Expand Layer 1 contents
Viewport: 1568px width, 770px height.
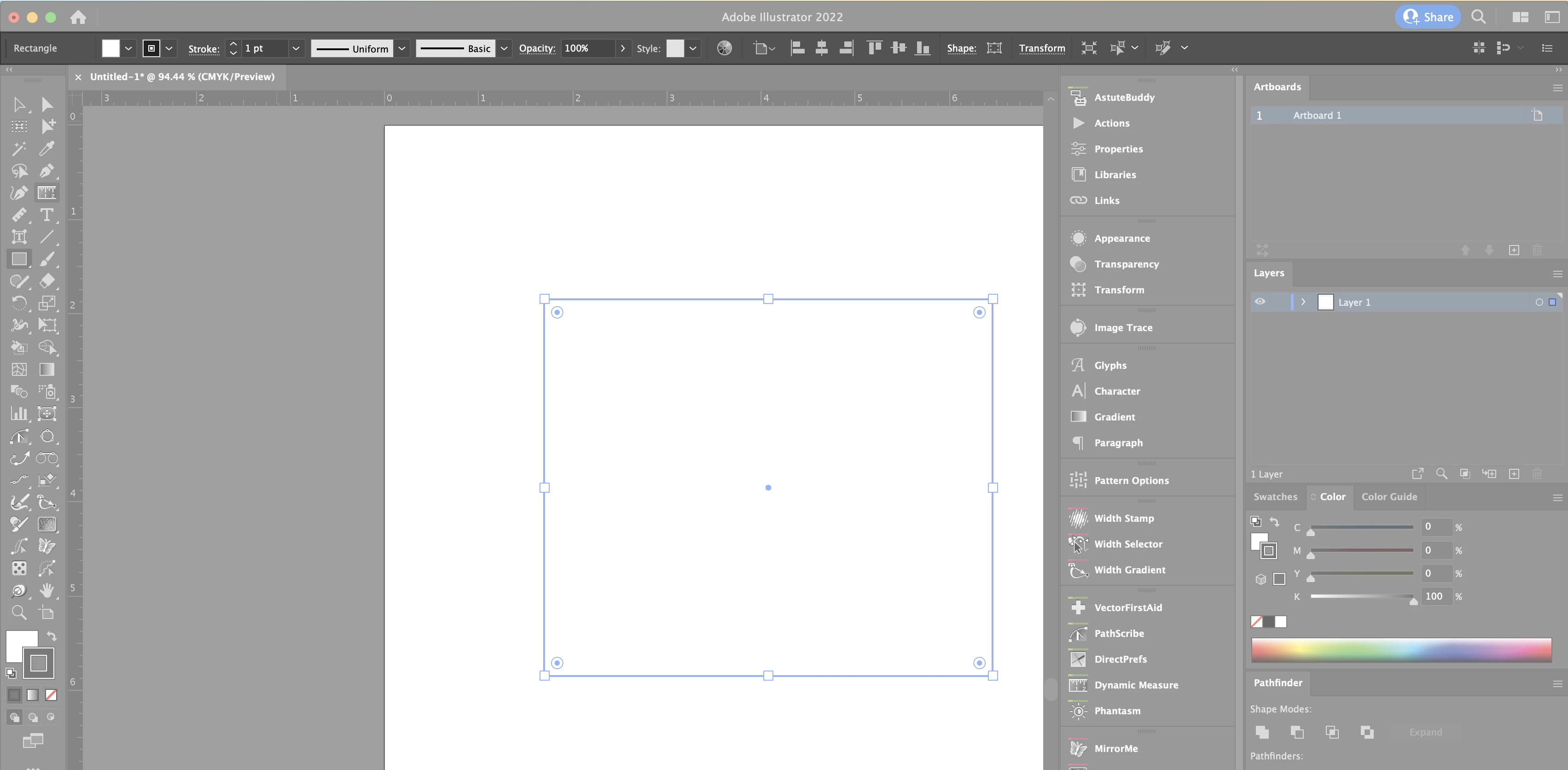click(x=1303, y=302)
